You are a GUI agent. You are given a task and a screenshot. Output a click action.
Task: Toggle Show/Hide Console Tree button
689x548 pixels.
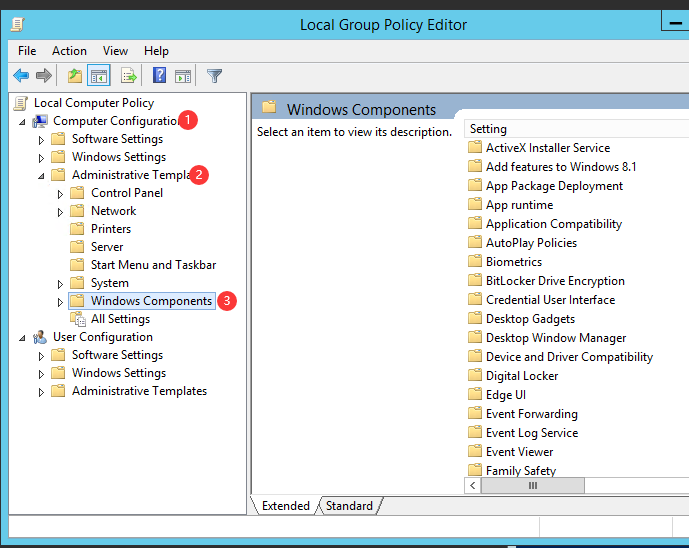point(99,75)
